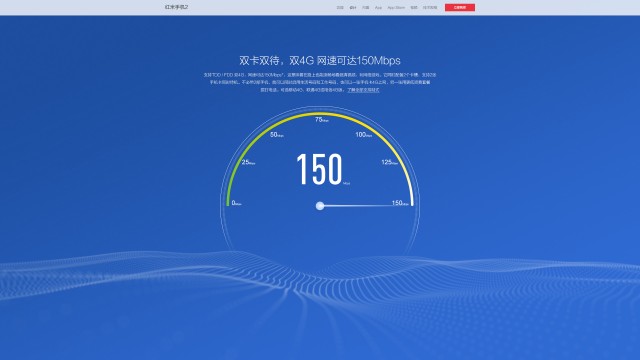
Task: Click the headline 双卡双待，双4G 网速可达150Mbps
Action: click(320, 60)
